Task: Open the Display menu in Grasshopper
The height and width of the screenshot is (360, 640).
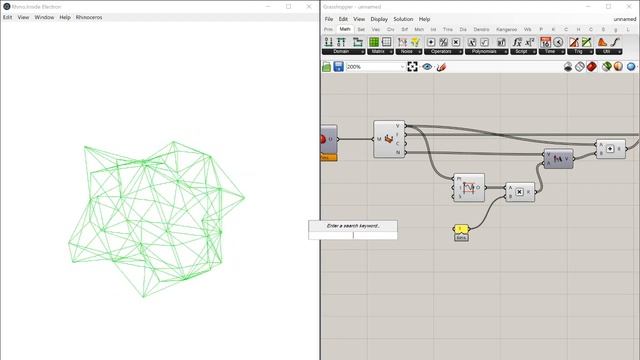Action: click(379, 19)
